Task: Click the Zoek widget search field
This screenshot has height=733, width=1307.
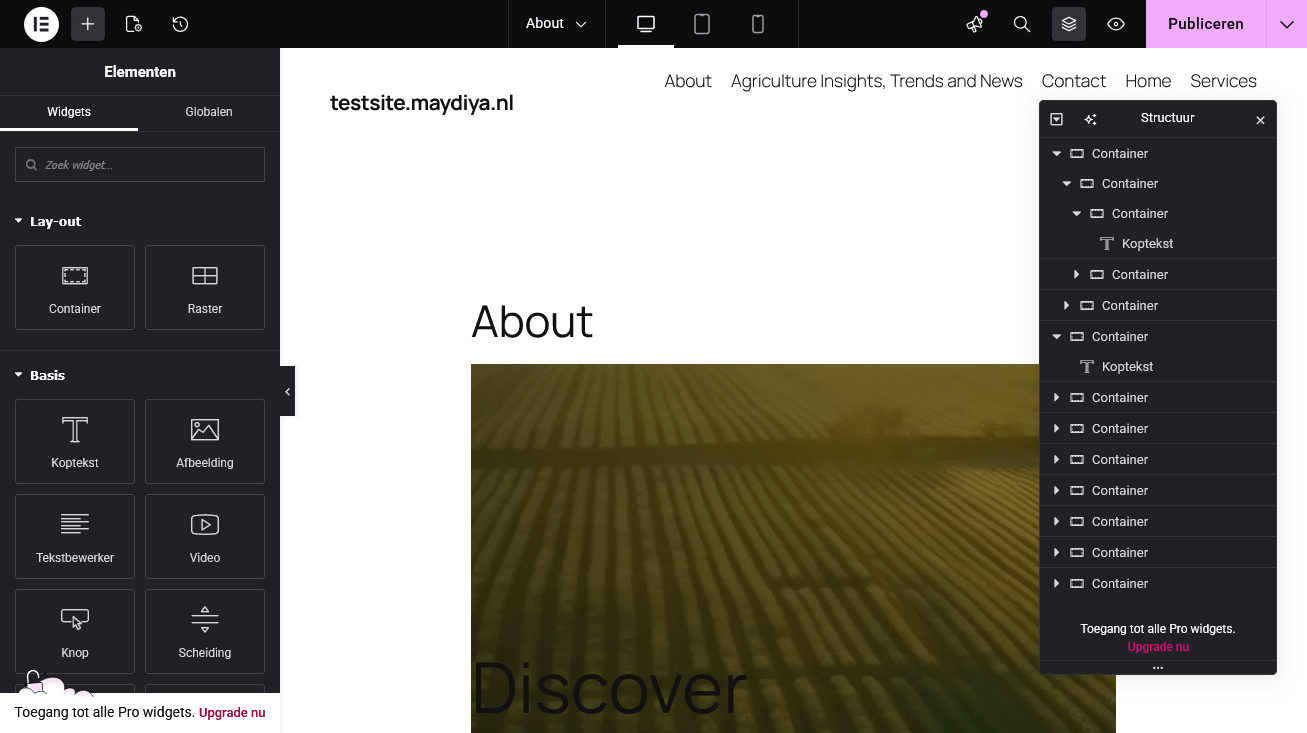Action: click(x=140, y=165)
